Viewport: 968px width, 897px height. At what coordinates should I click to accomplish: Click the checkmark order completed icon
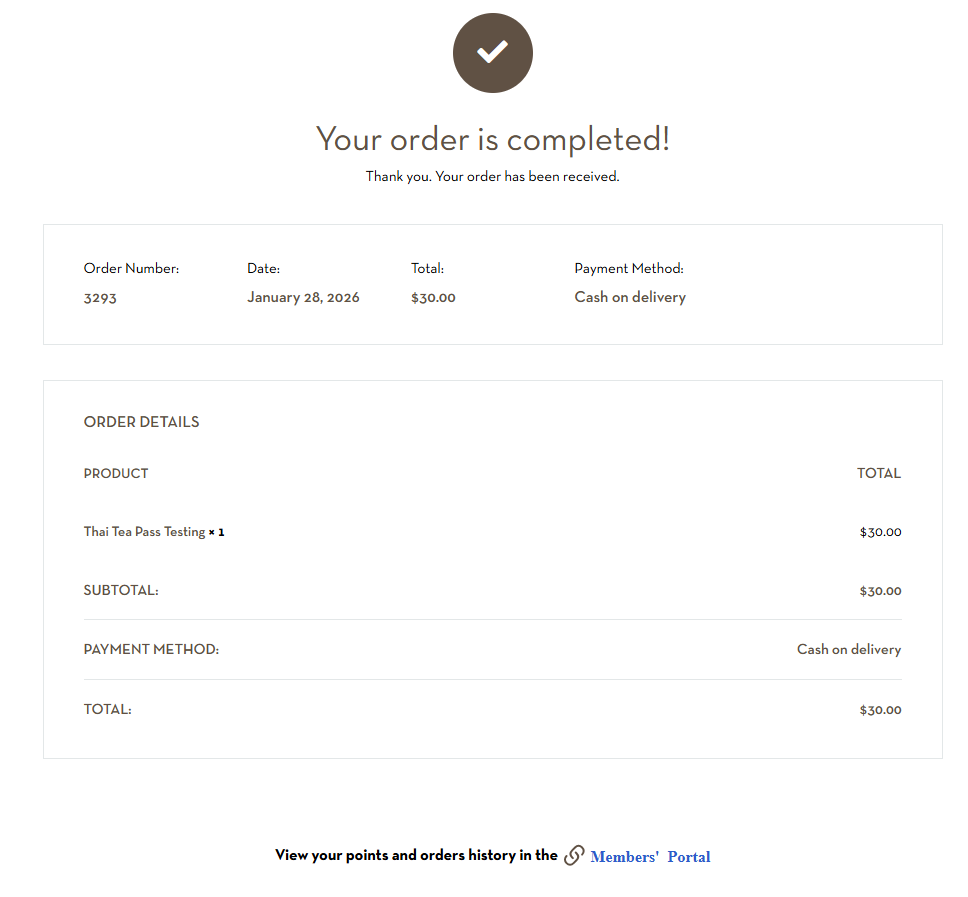pos(492,53)
